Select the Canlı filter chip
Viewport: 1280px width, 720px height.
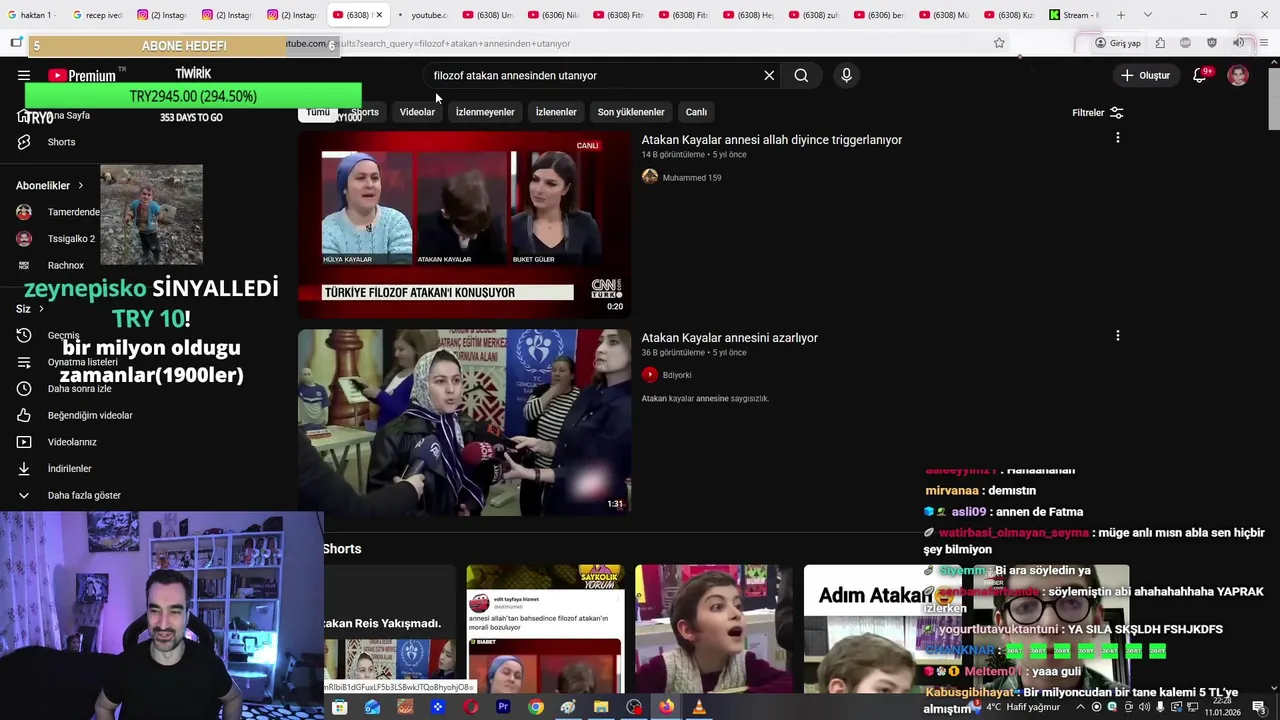pos(696,112)
